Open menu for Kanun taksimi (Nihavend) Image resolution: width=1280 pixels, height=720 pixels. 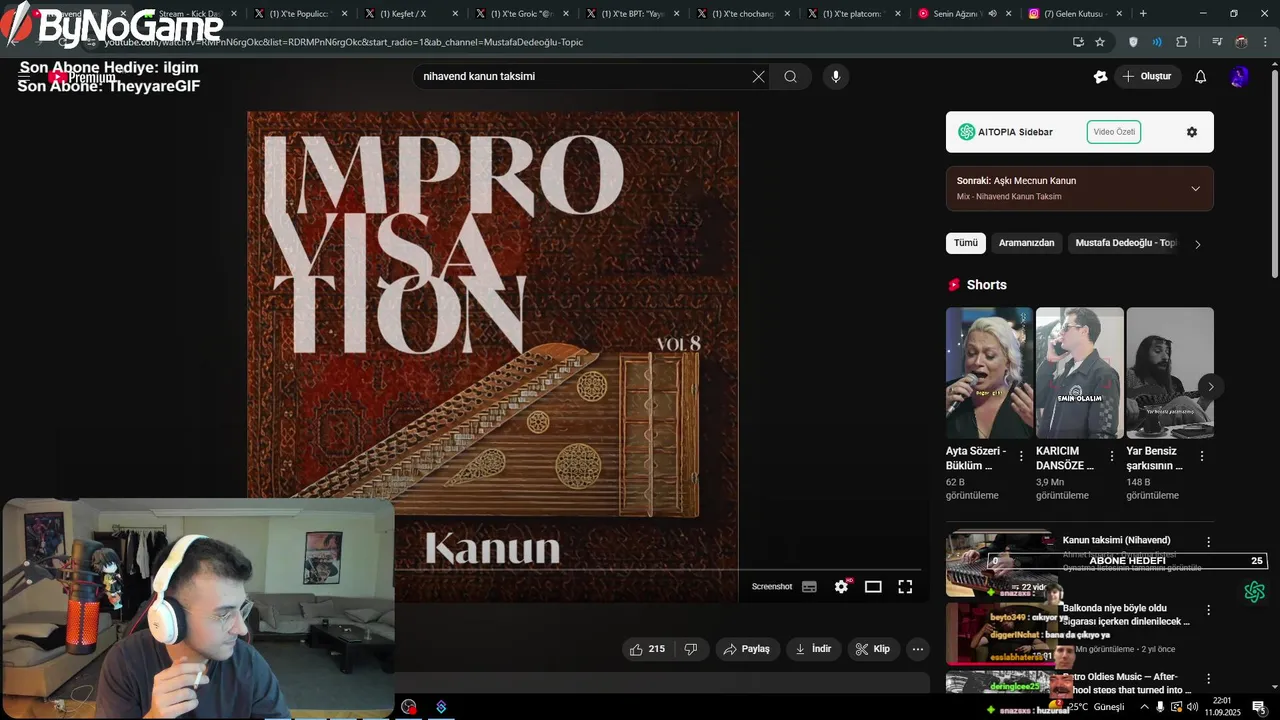[x=1208, y=542]
